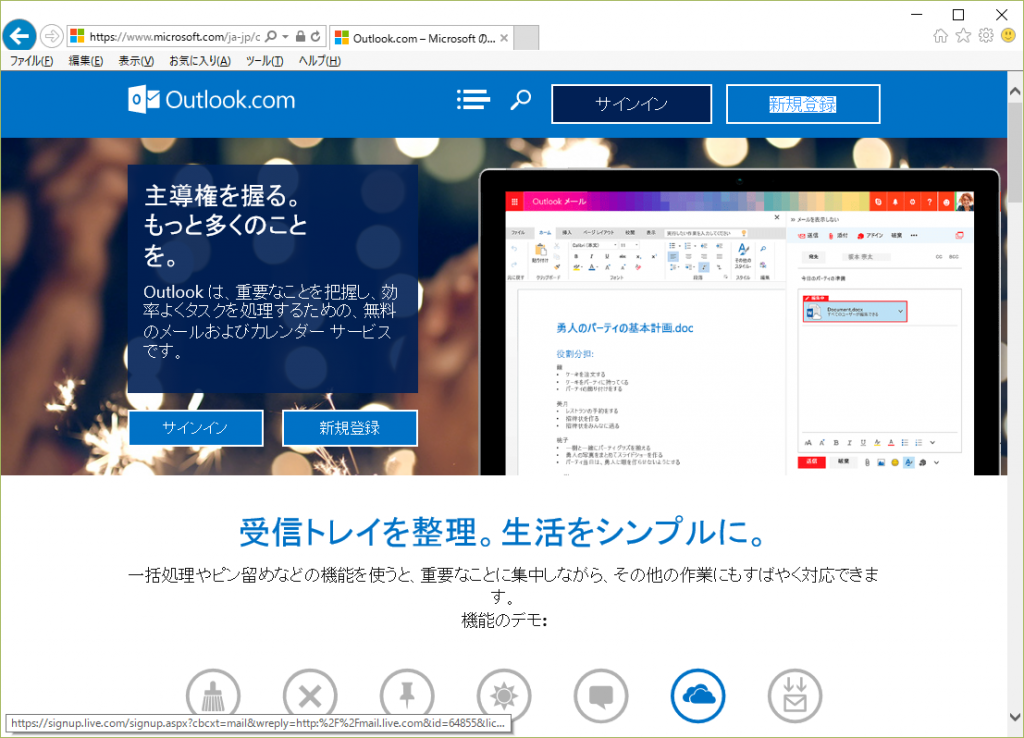Image resolution: width=1024 pixels, height=738 pixels.
Task: Click the smiley feedback icon
Action: click(1008, 36)
